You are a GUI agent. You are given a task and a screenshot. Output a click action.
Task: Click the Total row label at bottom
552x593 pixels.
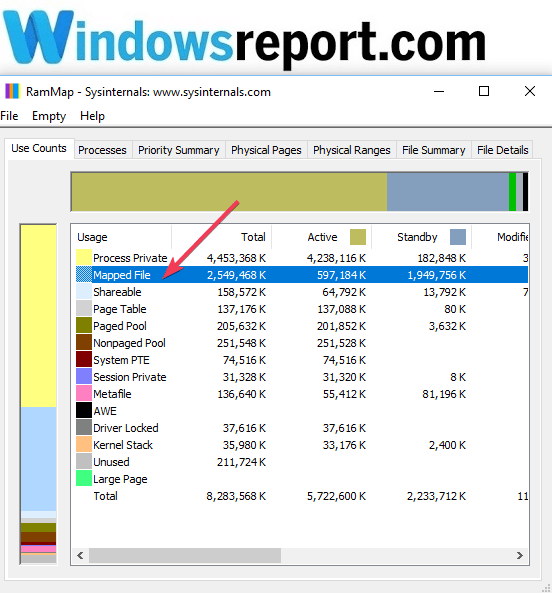pyautogui.click(x=105, y=496)
